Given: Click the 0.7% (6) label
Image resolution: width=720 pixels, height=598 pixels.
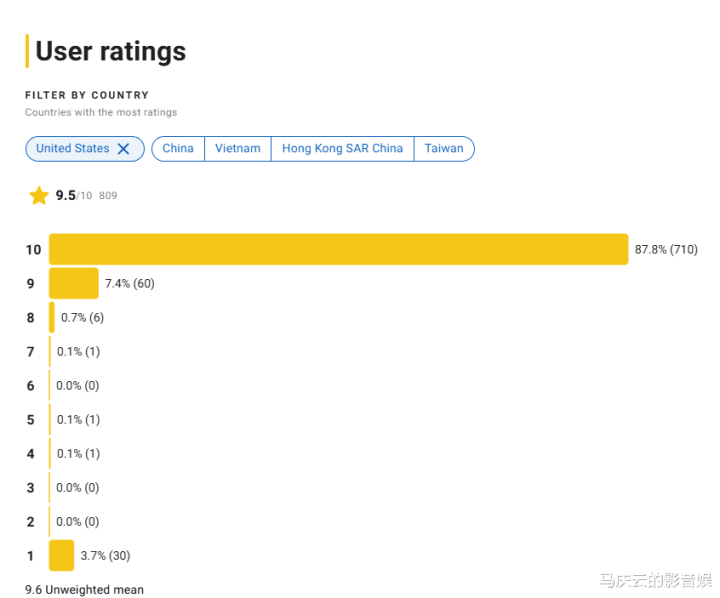Looking at the screenshot, I should click(x=83, y=317).
